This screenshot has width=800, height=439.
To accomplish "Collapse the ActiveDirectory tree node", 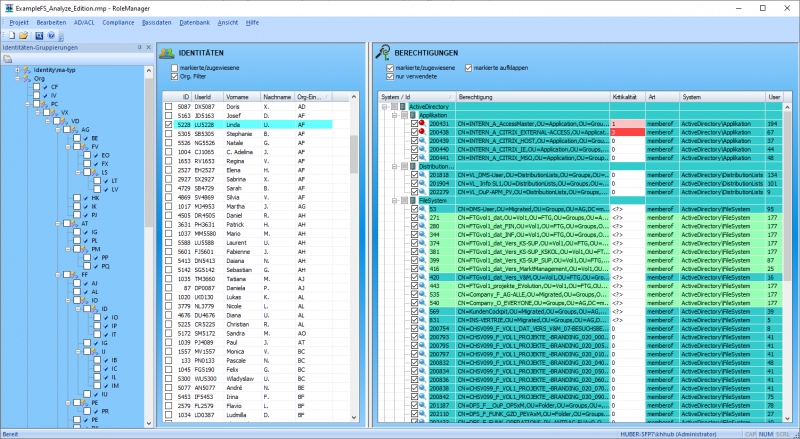I will [x=385, y=106].
